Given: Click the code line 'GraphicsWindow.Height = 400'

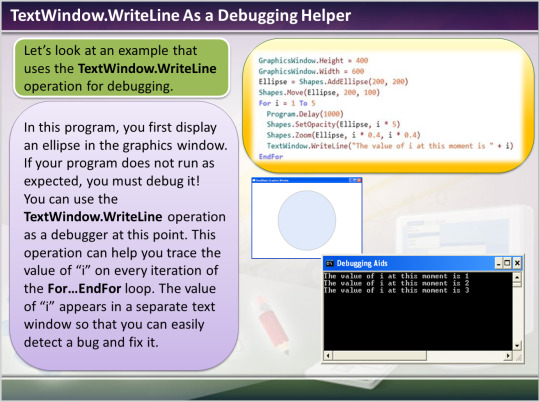Looking at the screenshot, I should point(313,61).
